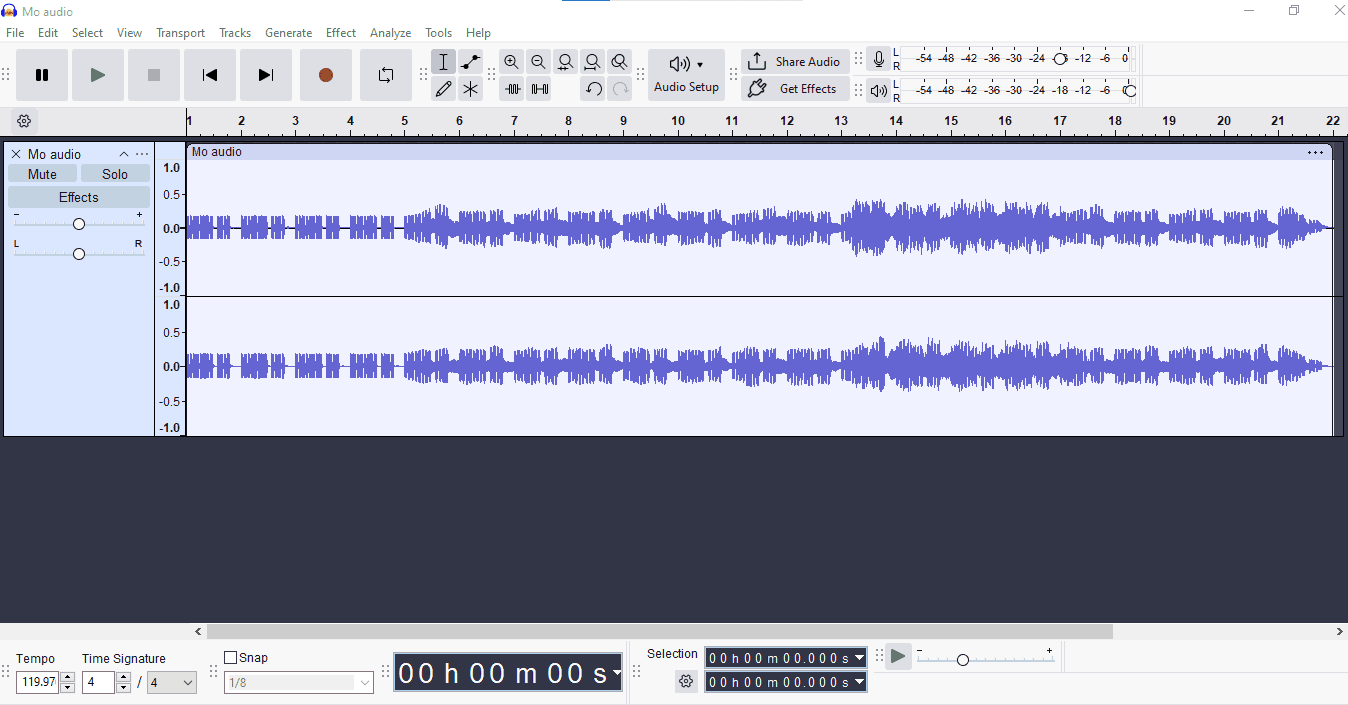Viewport: 1348px width, 705px height.
Task: Open the File menu
Action: click(x=15, y=33)
